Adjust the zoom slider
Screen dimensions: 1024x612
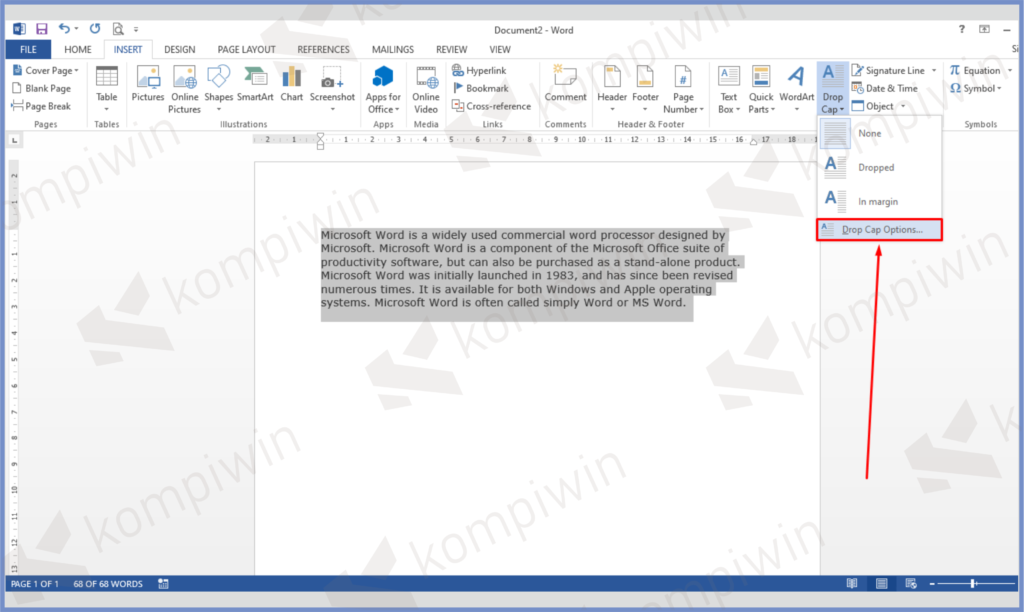point(972,583)
